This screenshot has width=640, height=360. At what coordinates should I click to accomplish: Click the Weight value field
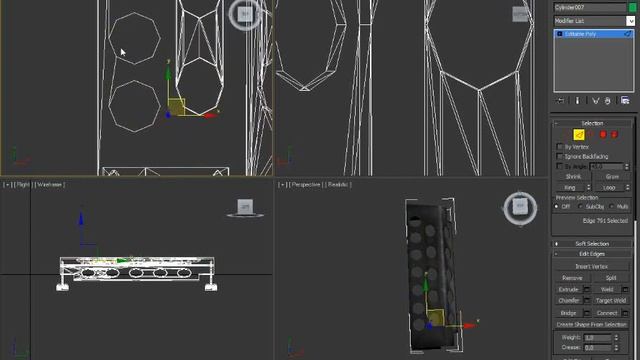[x=598, y=338]
